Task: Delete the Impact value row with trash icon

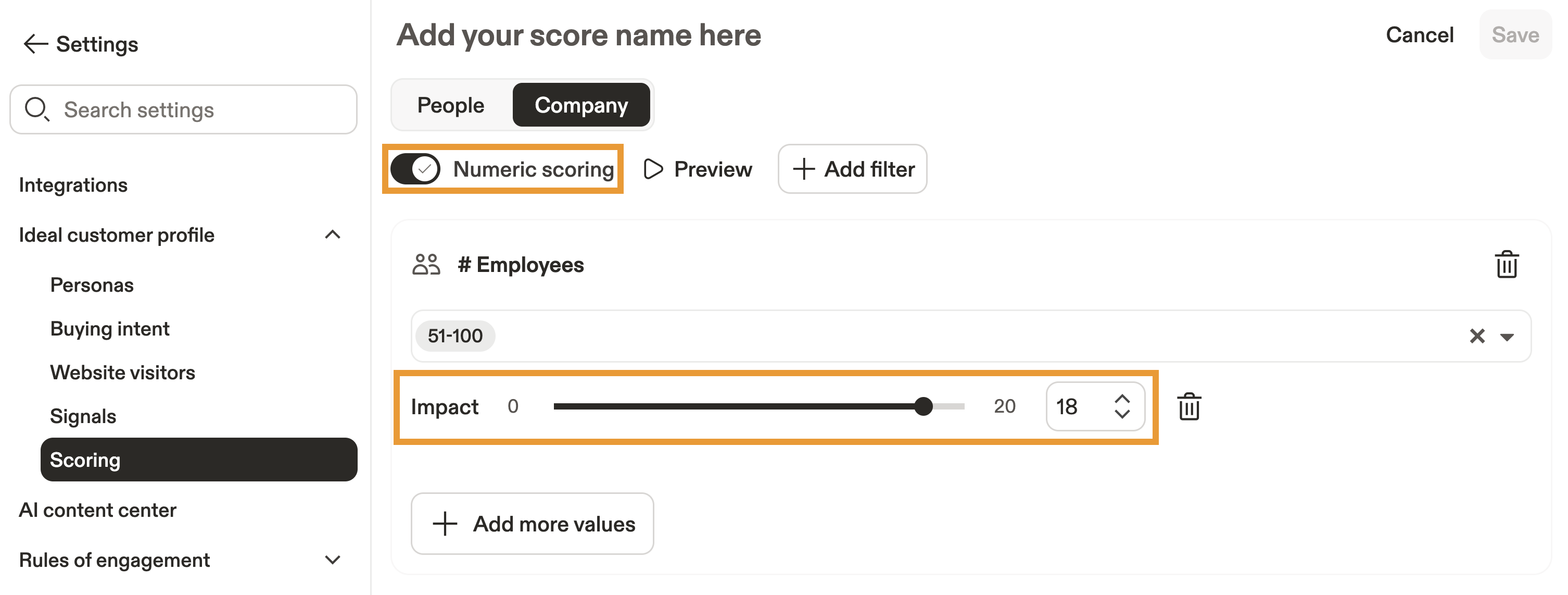Action: click(x=1189, y=407)
